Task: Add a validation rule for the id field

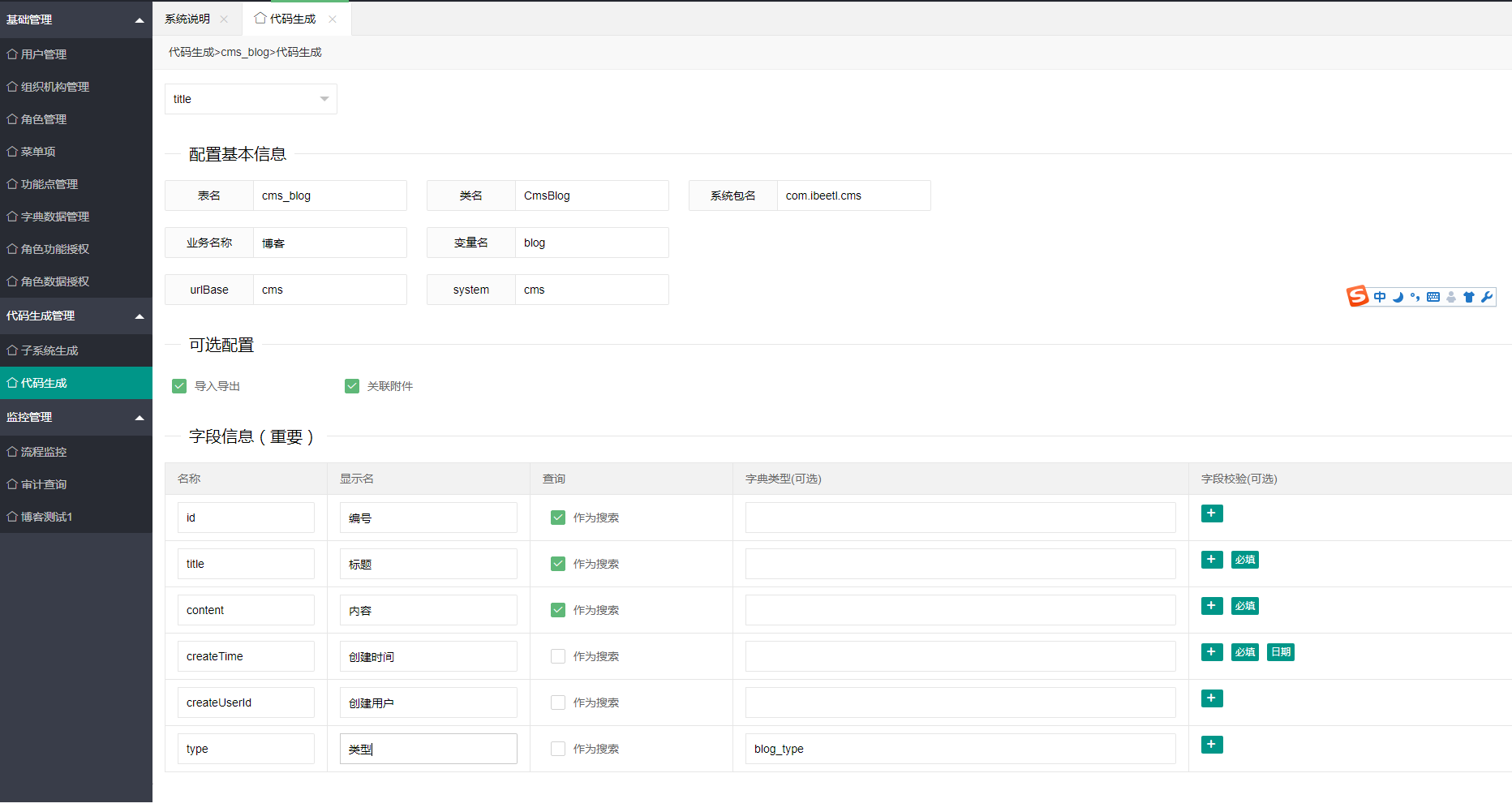Action: tap(1212, 513)
